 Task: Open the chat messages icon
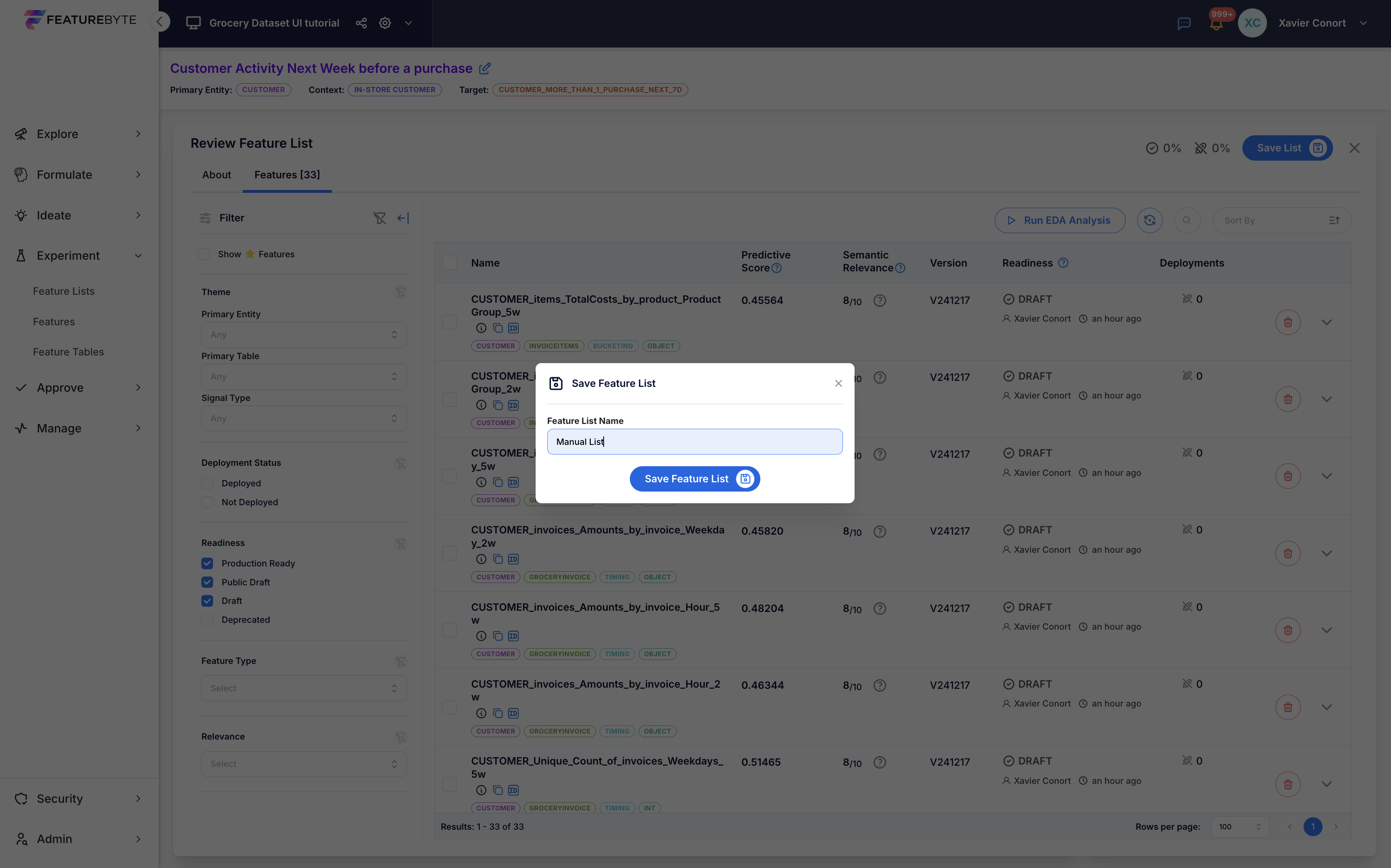tap(1184, 23)
